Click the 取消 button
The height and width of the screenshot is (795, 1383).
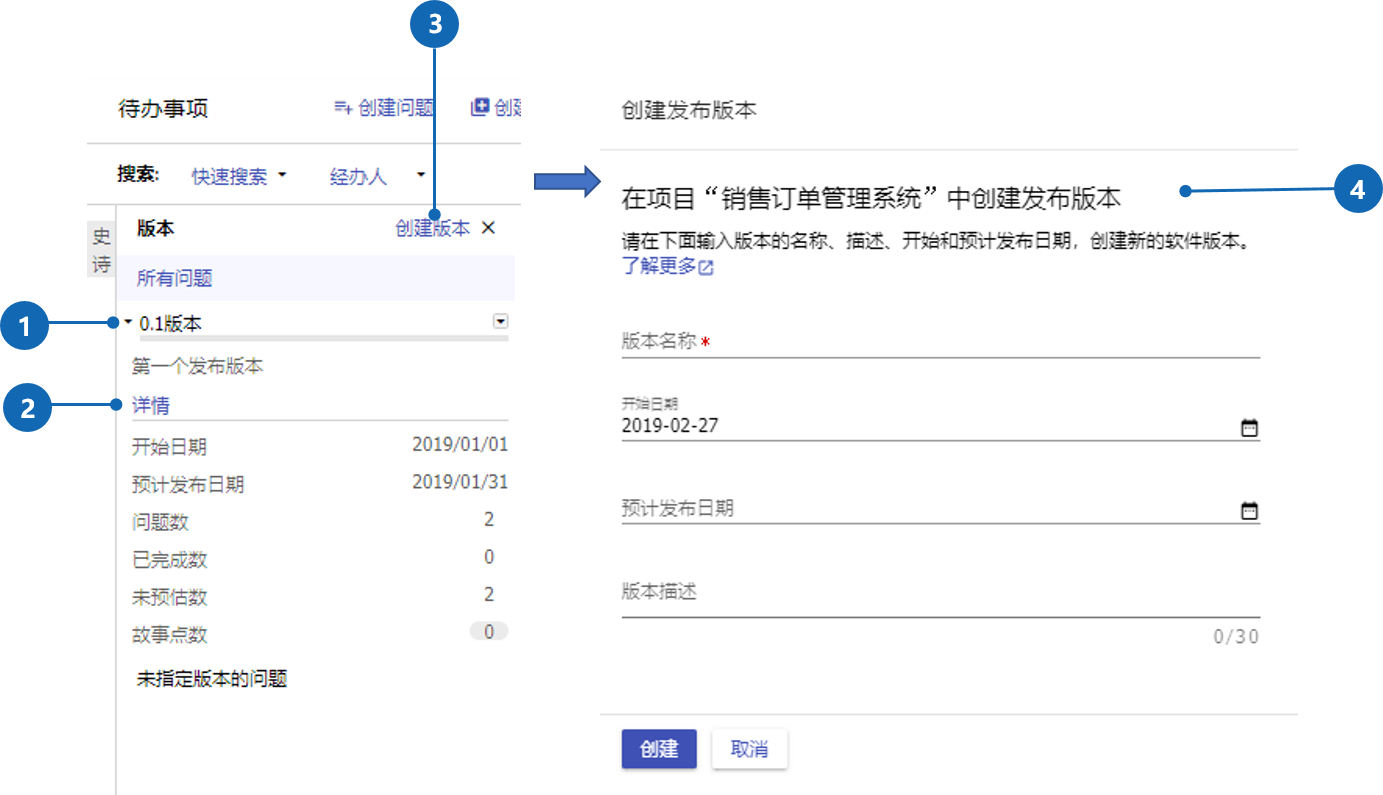click(749, 749)
